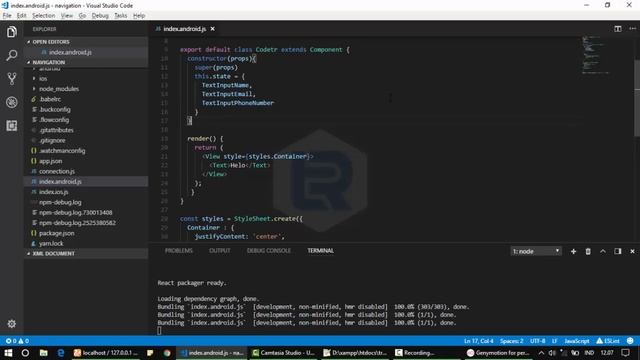
Task: Kill the terminal with trash icon
Action: pos(588,251)
